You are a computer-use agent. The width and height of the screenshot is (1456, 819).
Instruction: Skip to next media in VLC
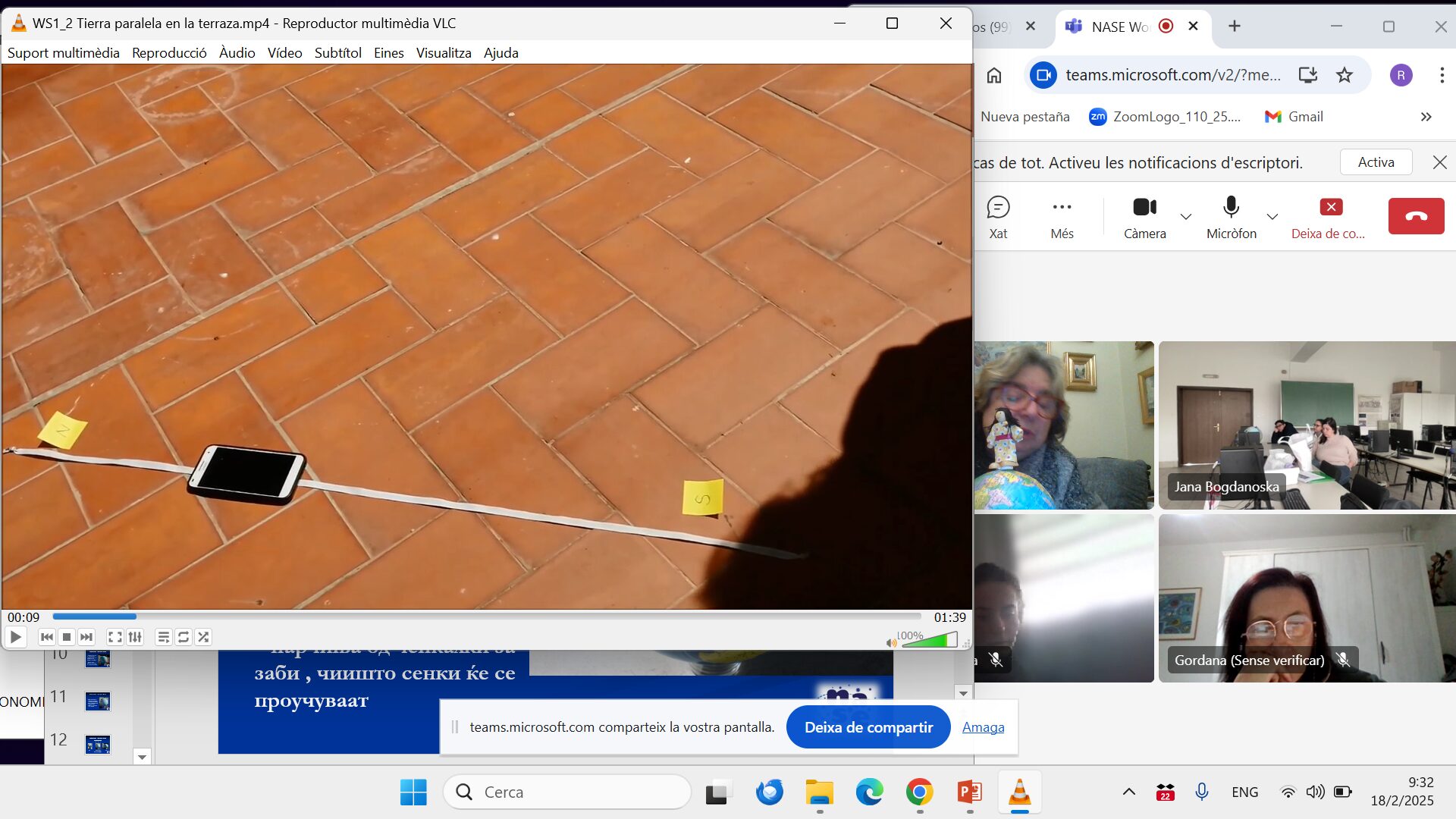pyautogui.click(x=86, y=637)
